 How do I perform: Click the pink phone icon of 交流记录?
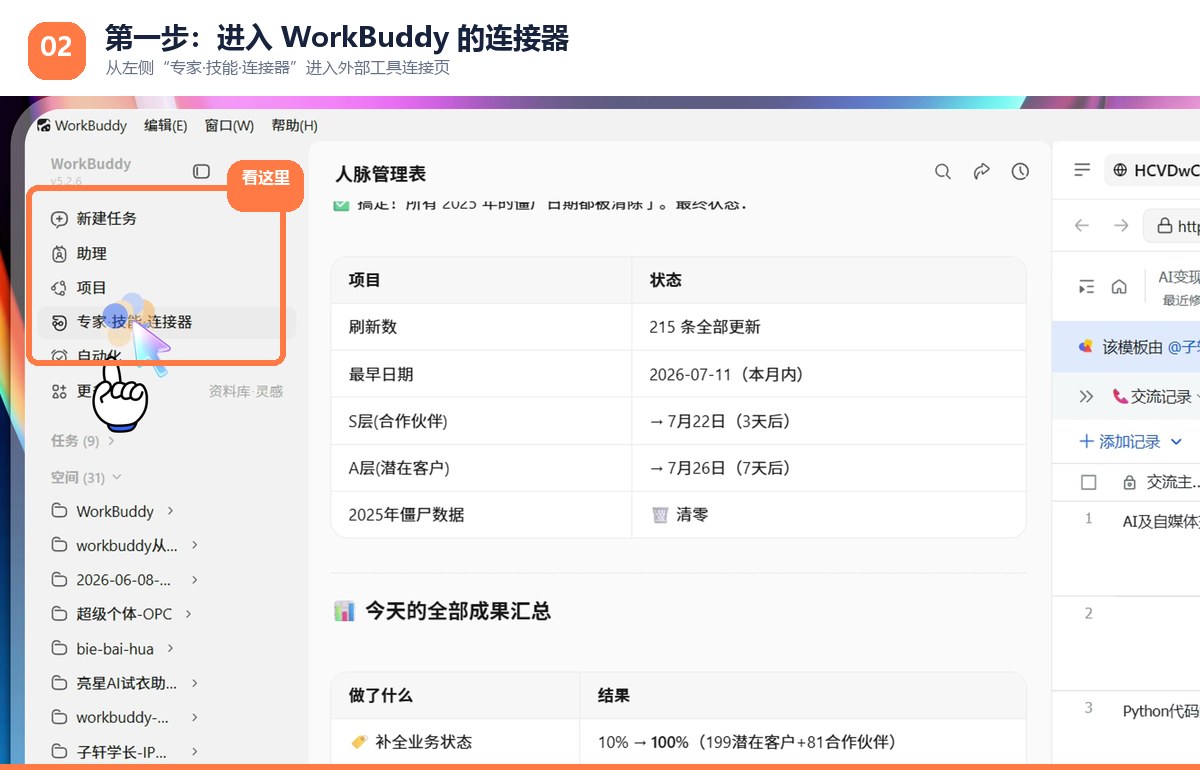1120,397
